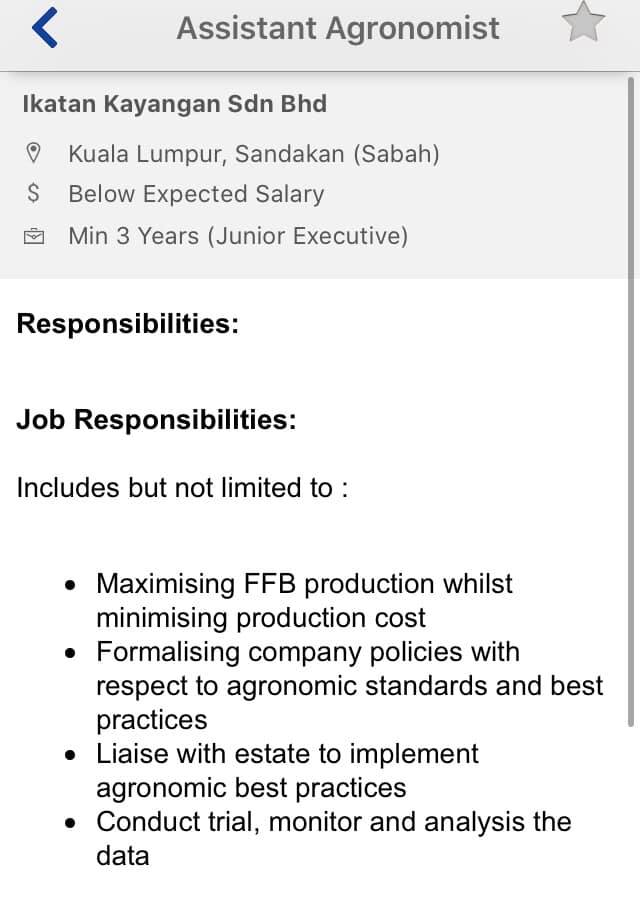This screenshot has height=913, width=640.
Task: Click 'Liaise with estate' bullet
Action: [287, 770]
